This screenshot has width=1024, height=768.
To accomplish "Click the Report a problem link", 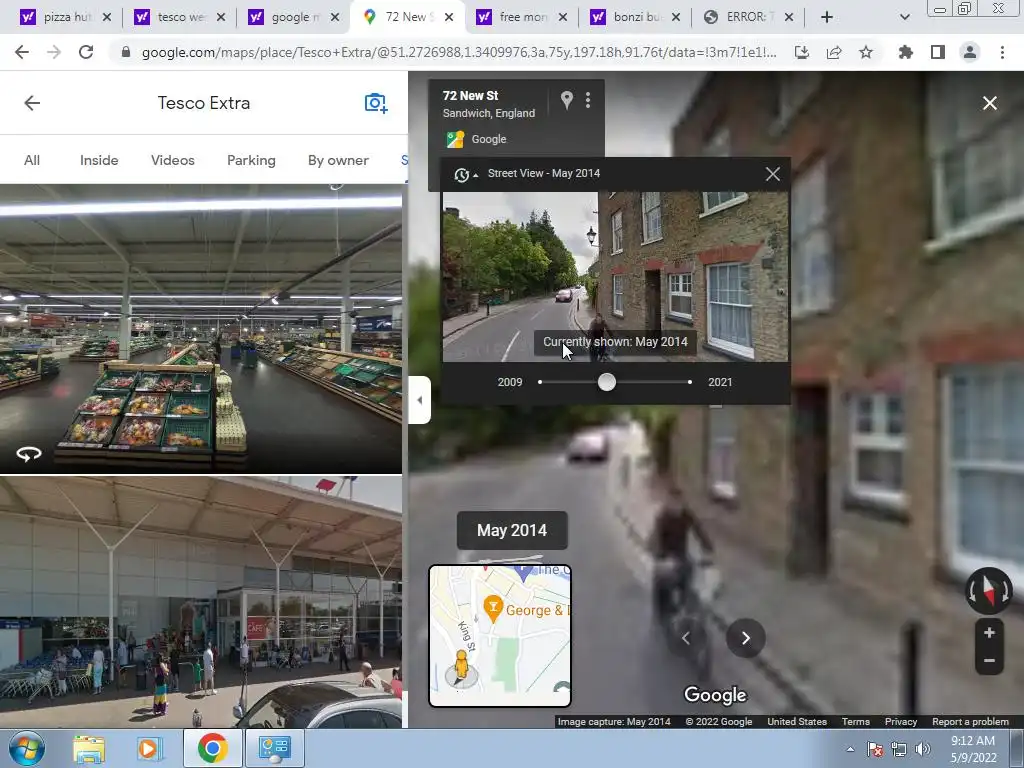I will 970,722.
